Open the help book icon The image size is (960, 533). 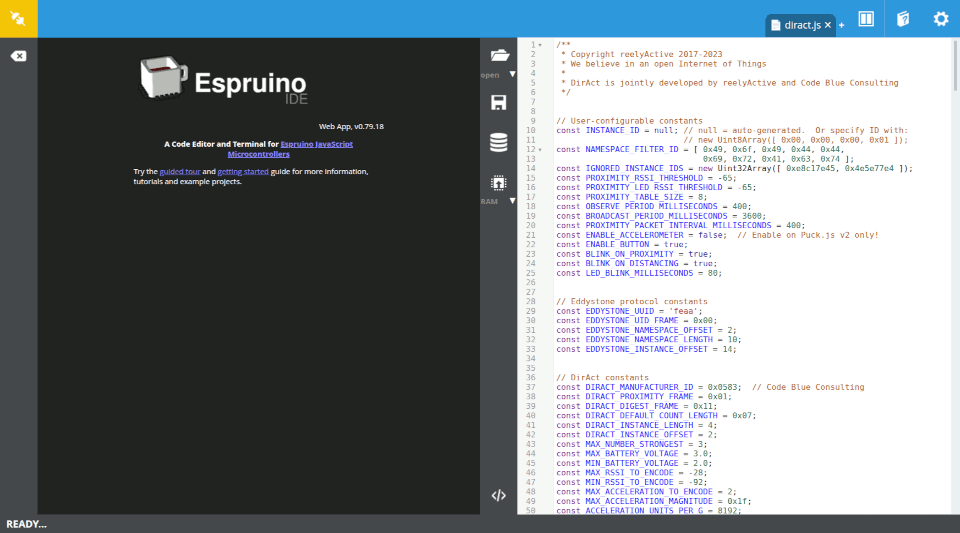point(903,19)
